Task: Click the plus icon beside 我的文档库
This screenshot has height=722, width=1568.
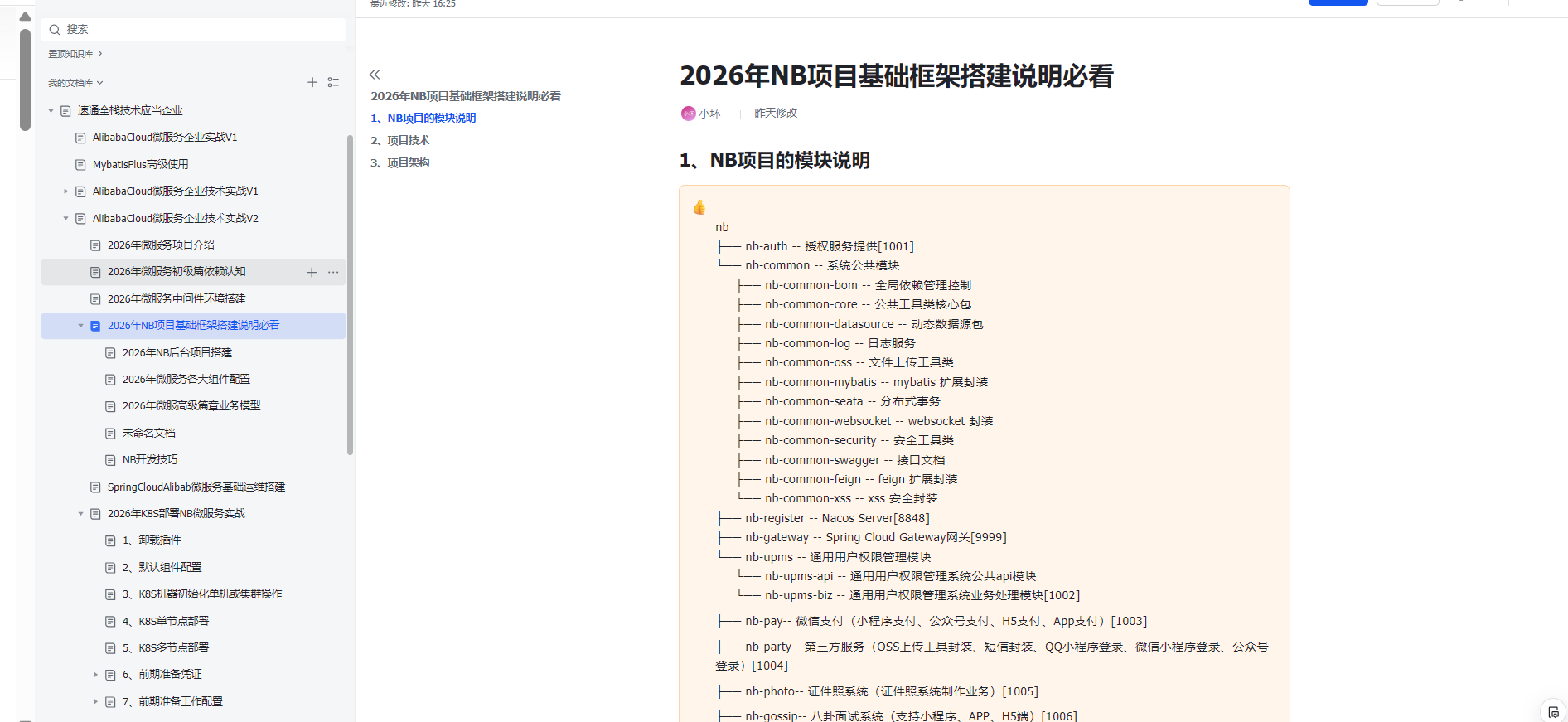Action: click(x=312, y=82)
